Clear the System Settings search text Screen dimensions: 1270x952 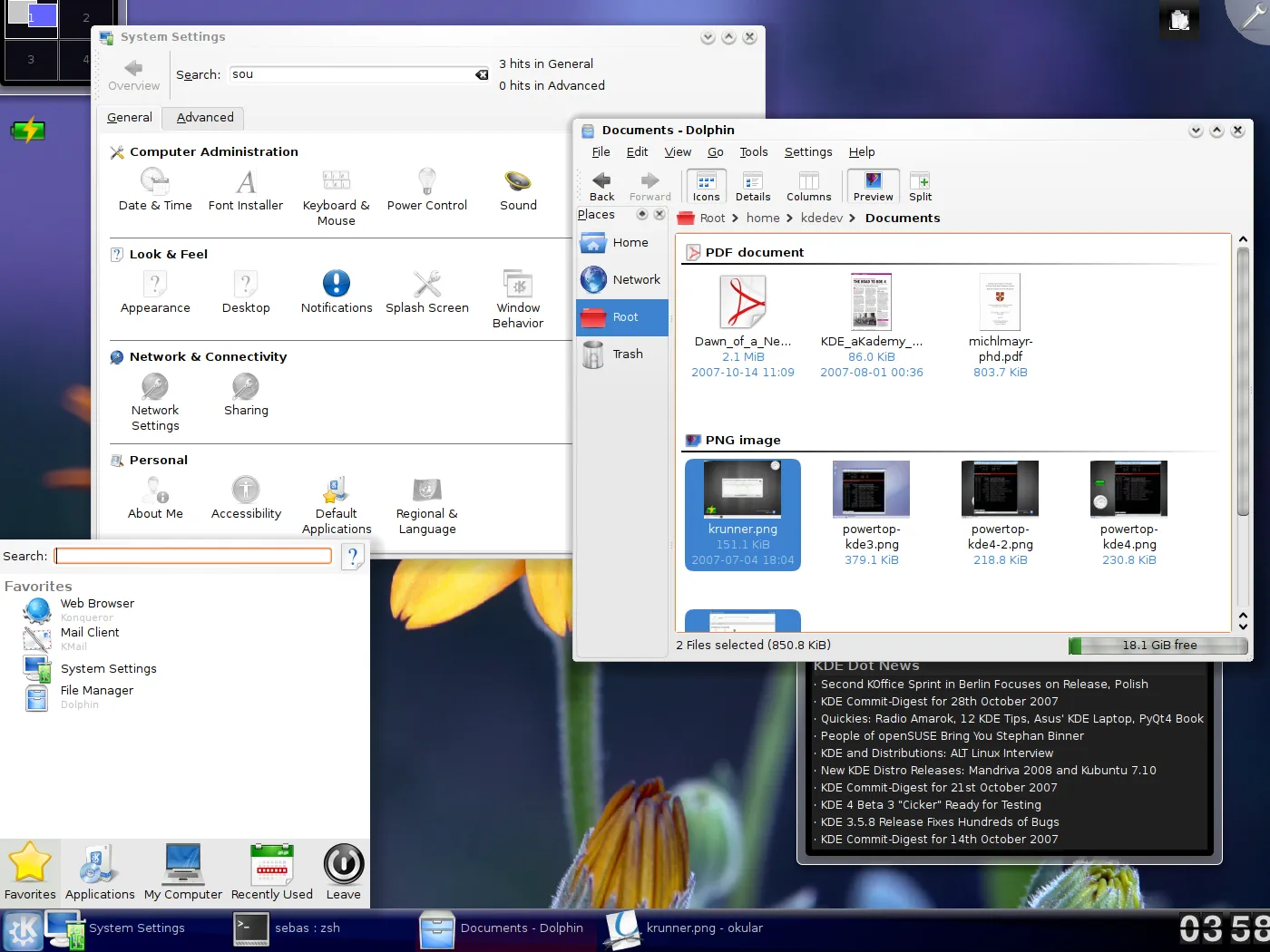(x=482, y=74)
